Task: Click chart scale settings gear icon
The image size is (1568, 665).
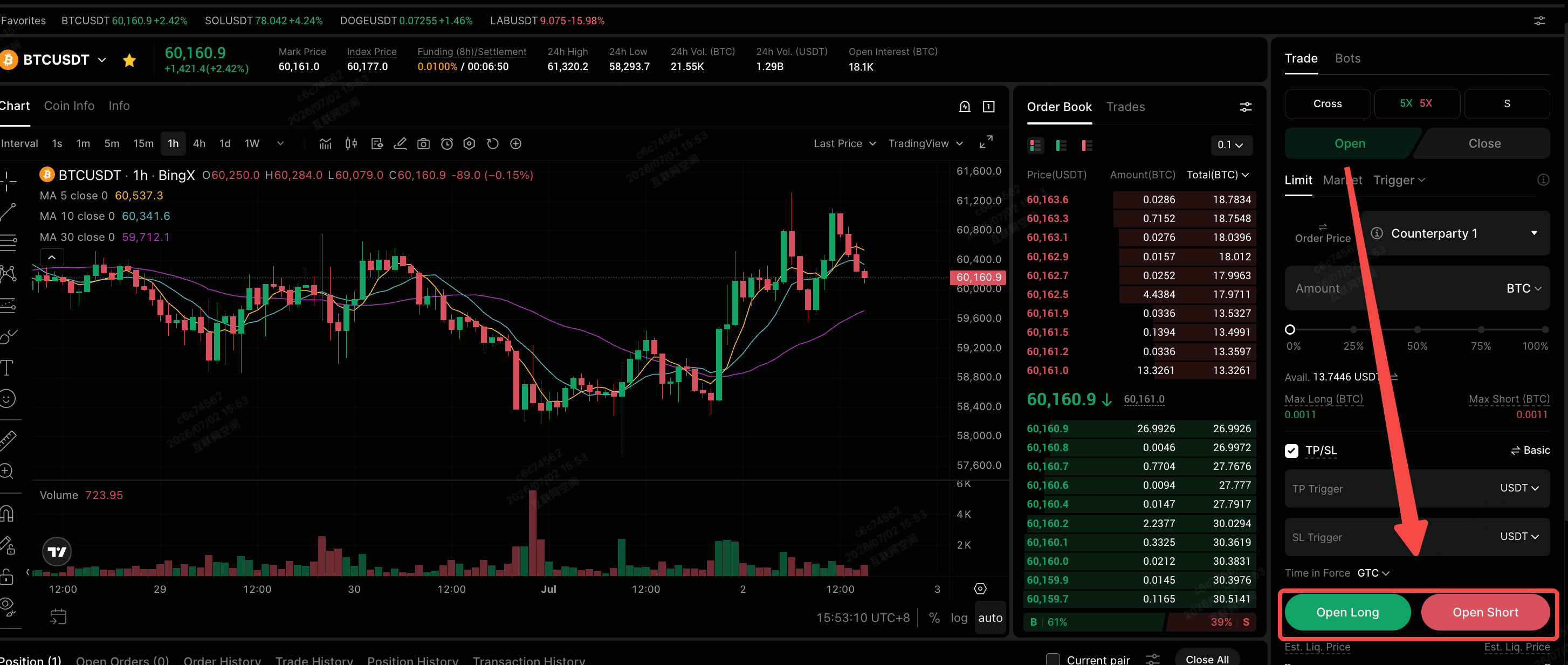Action: coord(980,588)
